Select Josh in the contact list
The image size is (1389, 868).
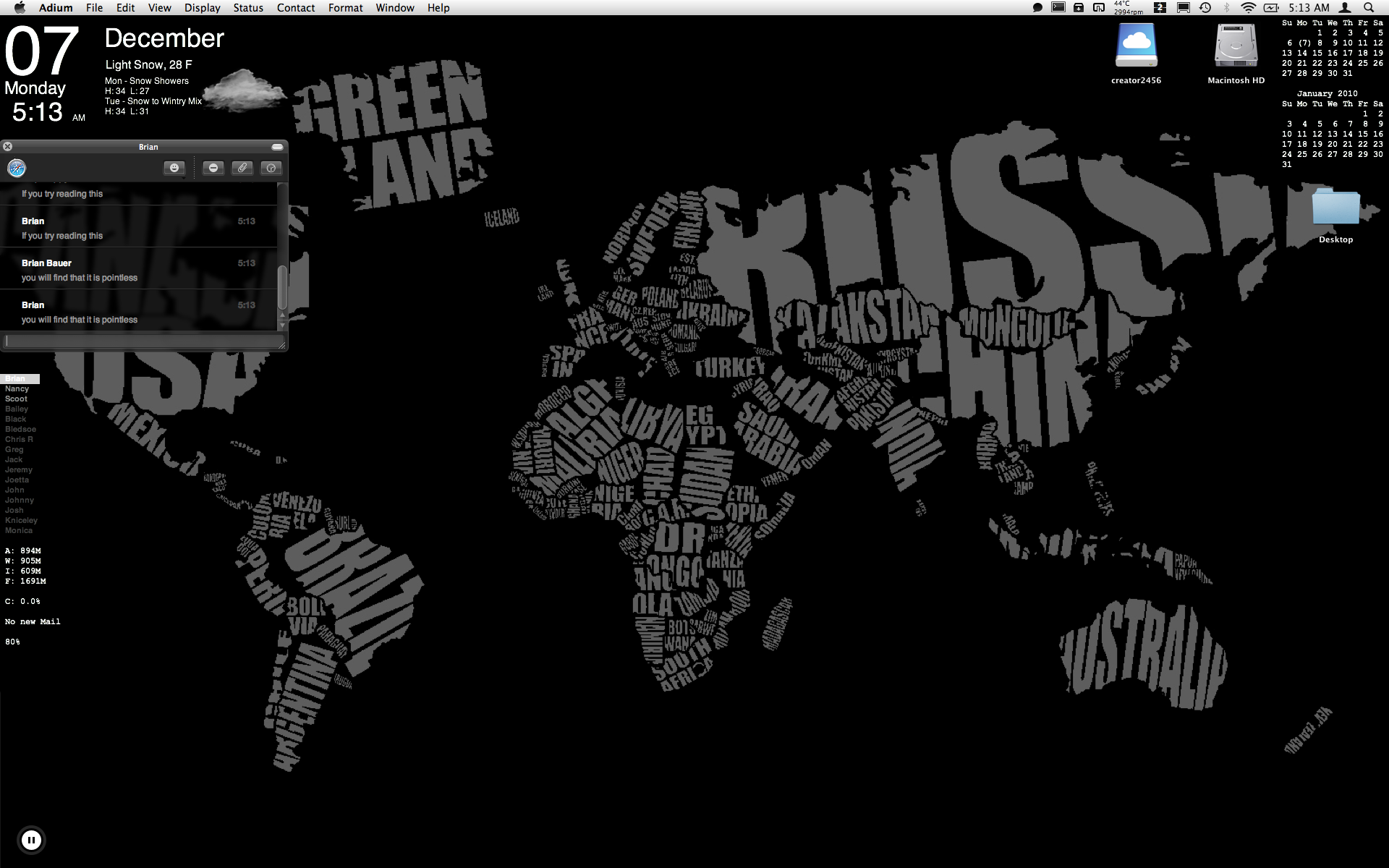click(14, 510)
